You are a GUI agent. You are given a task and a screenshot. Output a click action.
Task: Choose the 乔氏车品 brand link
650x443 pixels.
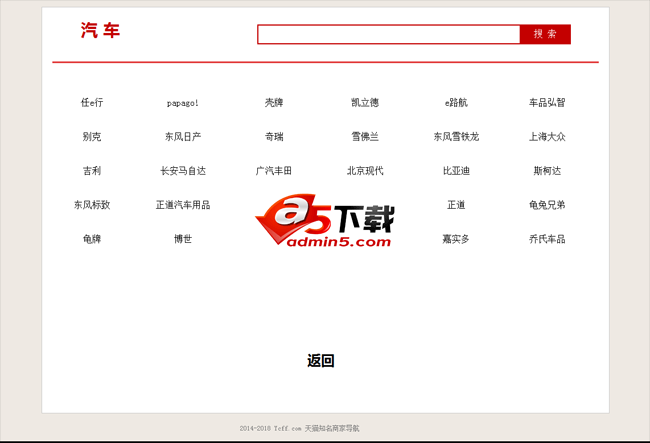(547, 239)
